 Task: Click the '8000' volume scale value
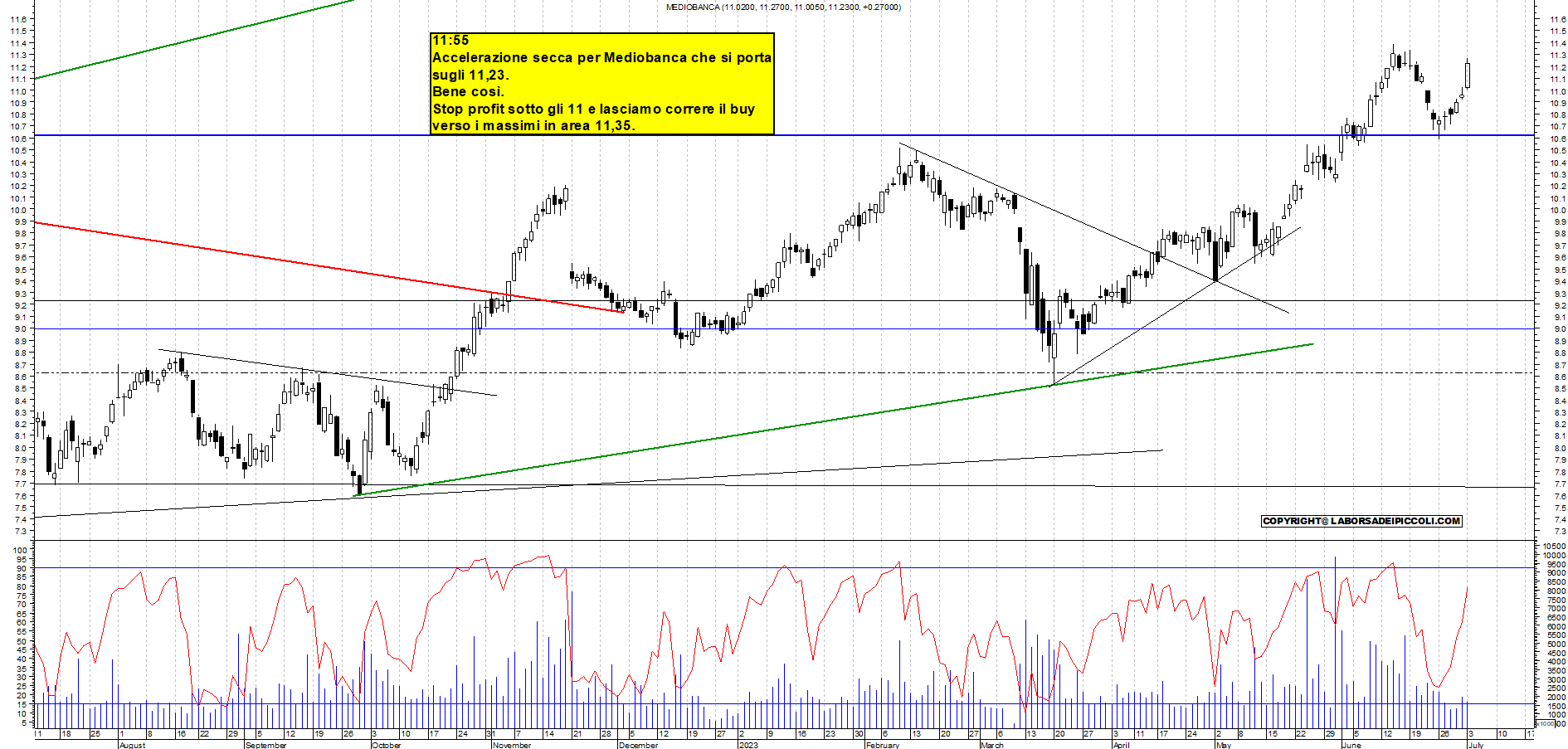[x=1556, y=591]
